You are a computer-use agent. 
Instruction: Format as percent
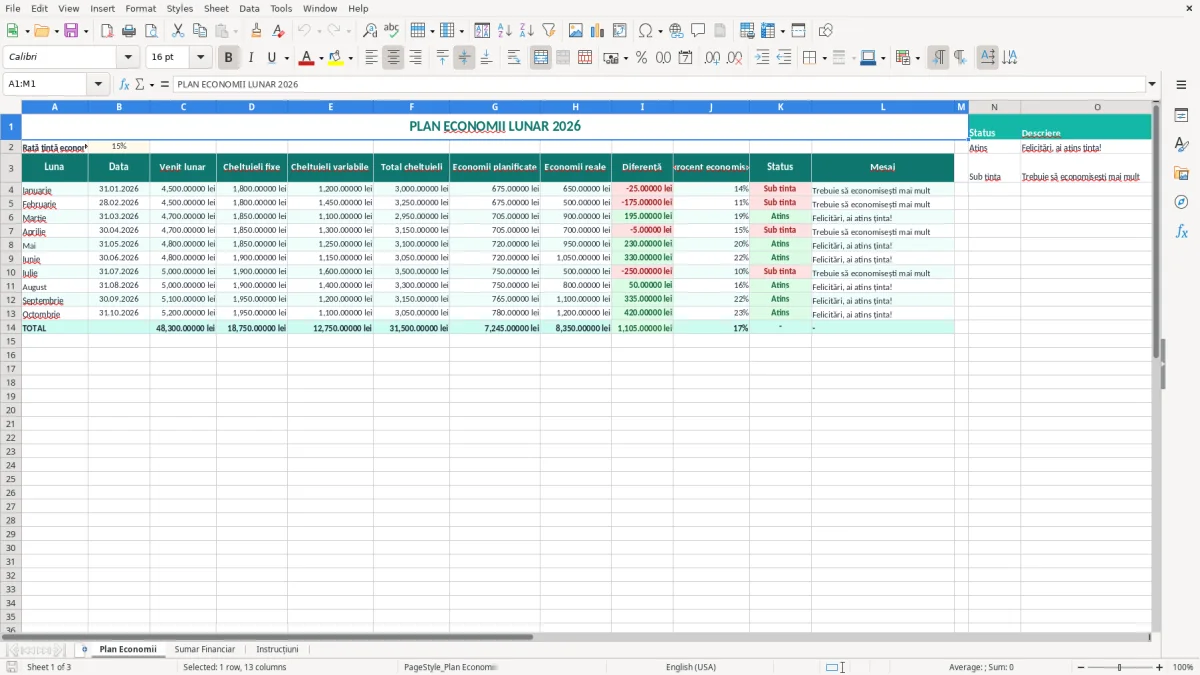tap(641, 58)
